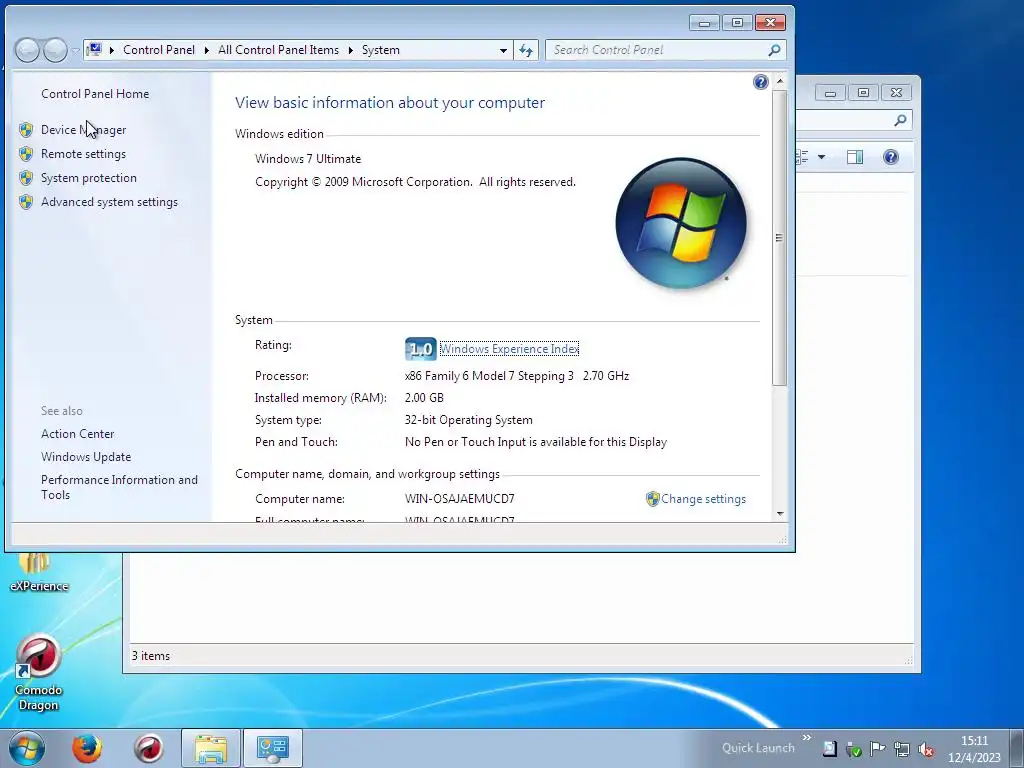Launch Comodo Dragon from the taskbar
The width and height of the screenshot is (1024, 768).
point(148,748)
